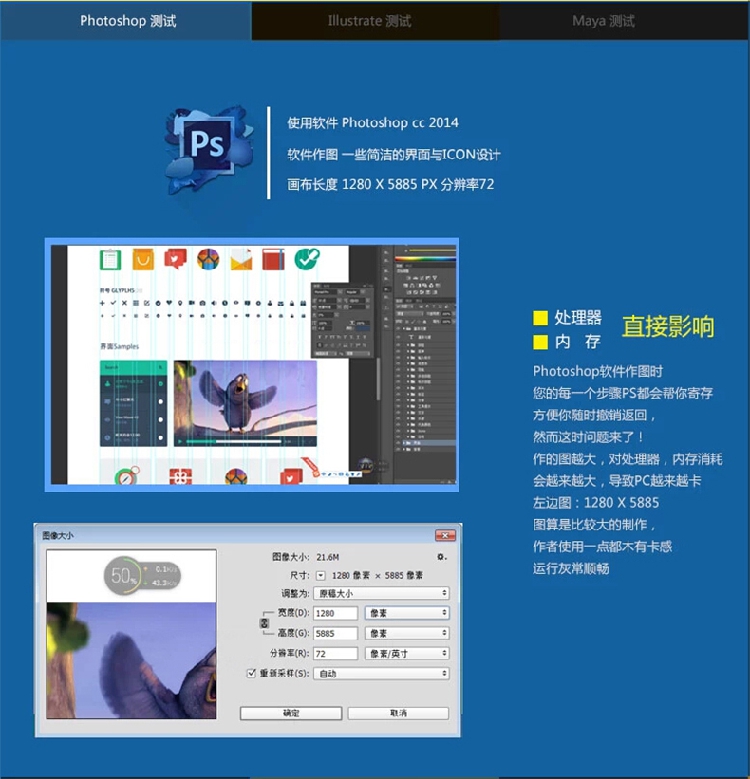Click the 取消 button
Image resolution: width=750 pixels, height=779 pixels.
(398, 713)
